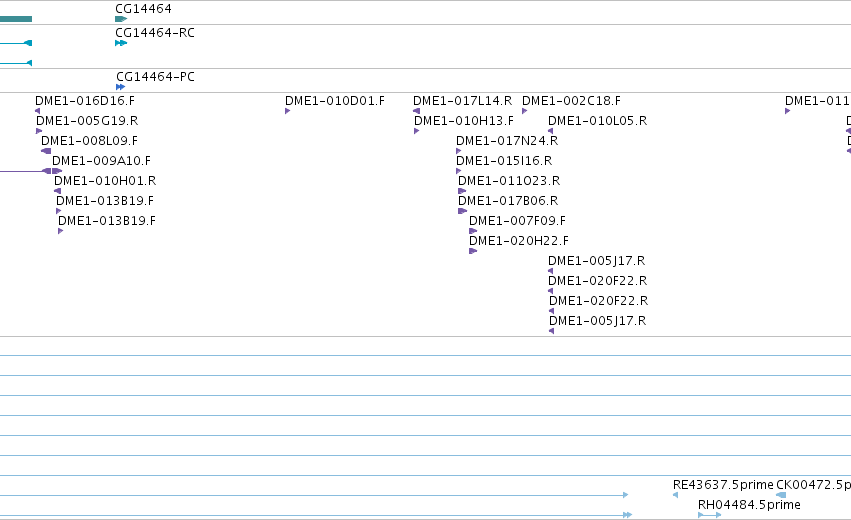Image resolution: width=851 pixels, height=520 pixels.
Task: Open feature DME1-005G19.R label
Action: point(87,121)
